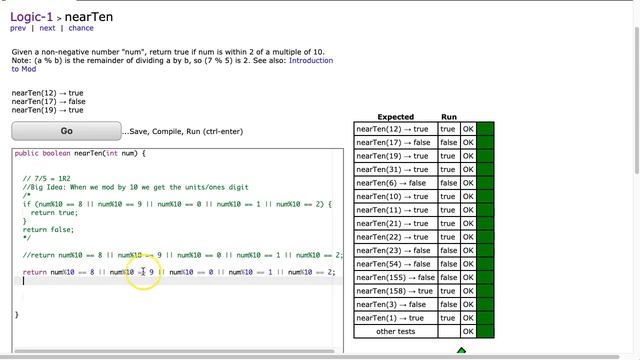Click the page vertical scrollbar
640x360 pixels.
point(637,100)
